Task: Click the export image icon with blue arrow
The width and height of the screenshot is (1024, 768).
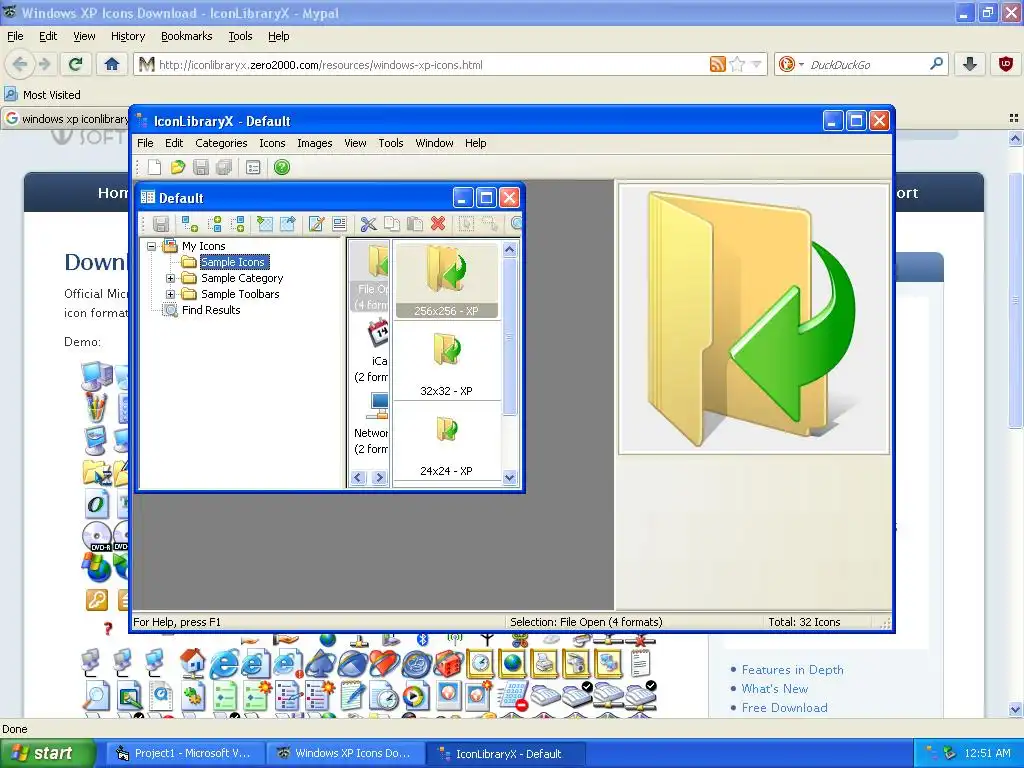Action: coord(287,224)
